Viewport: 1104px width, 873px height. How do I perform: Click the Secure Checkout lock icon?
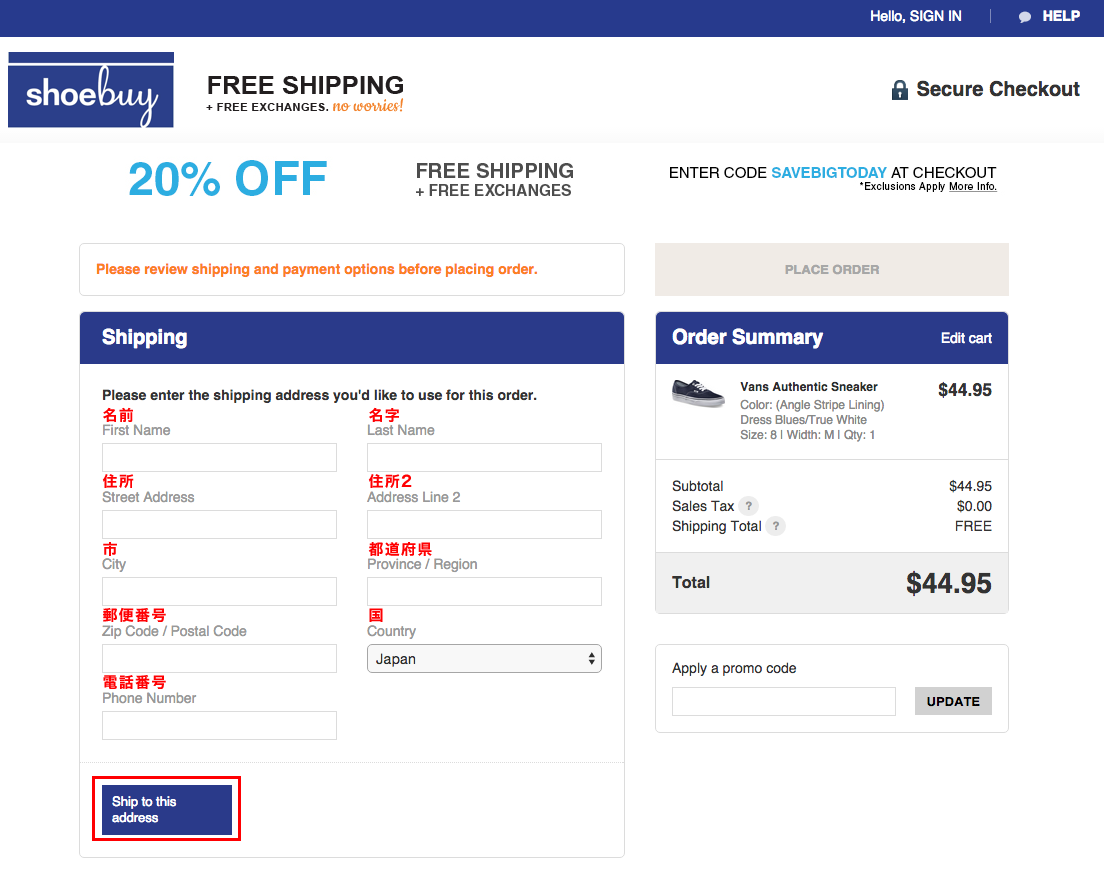coord(899,89)
